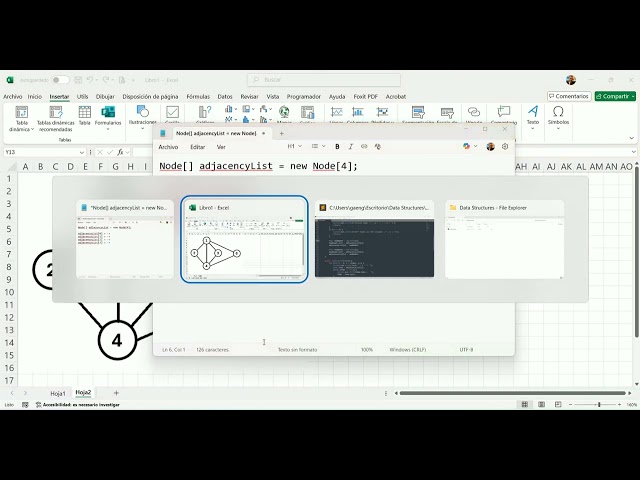
Task: Open the H1 heading dropdown in Notepad
Action: [295, 146]
